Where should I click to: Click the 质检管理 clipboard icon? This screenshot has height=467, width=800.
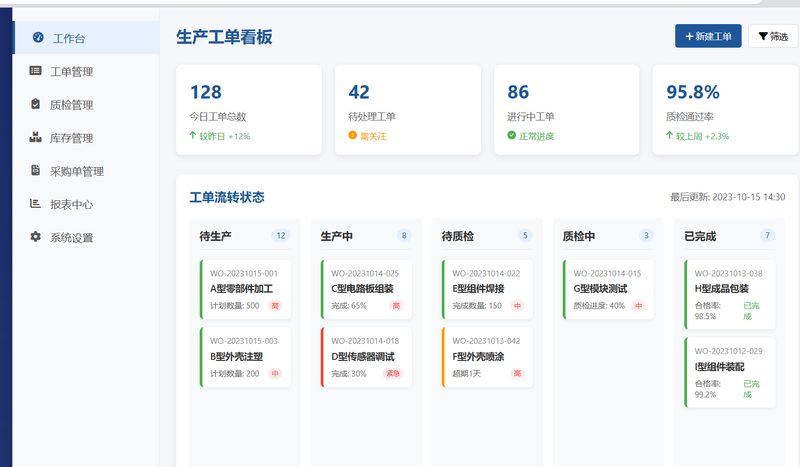click(36, 104)
